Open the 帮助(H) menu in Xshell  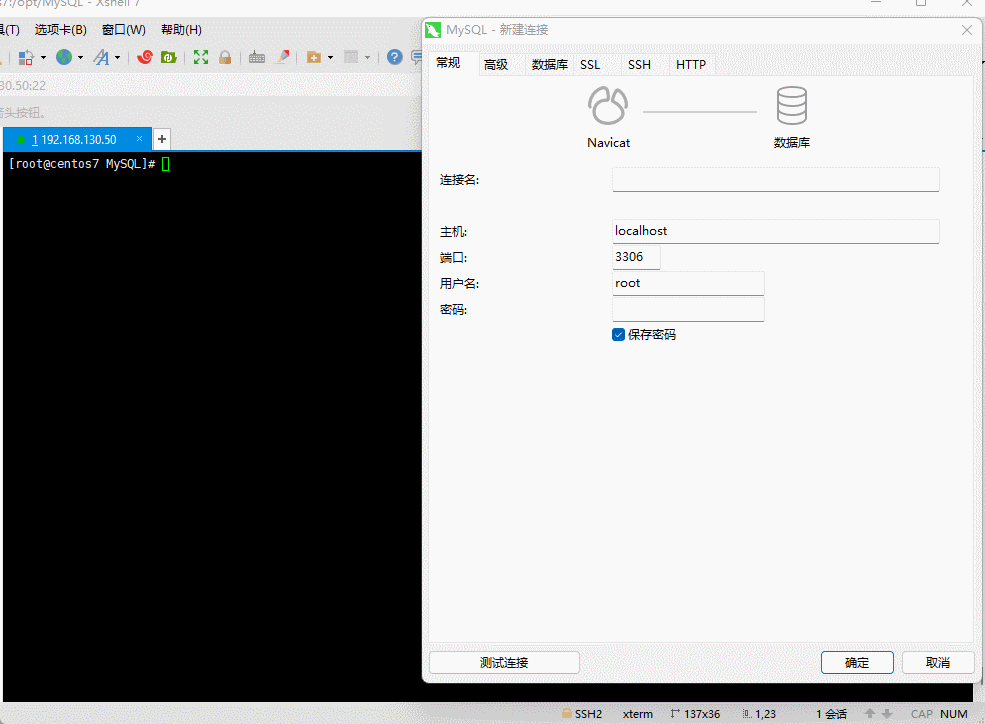[x=182, y=30]
